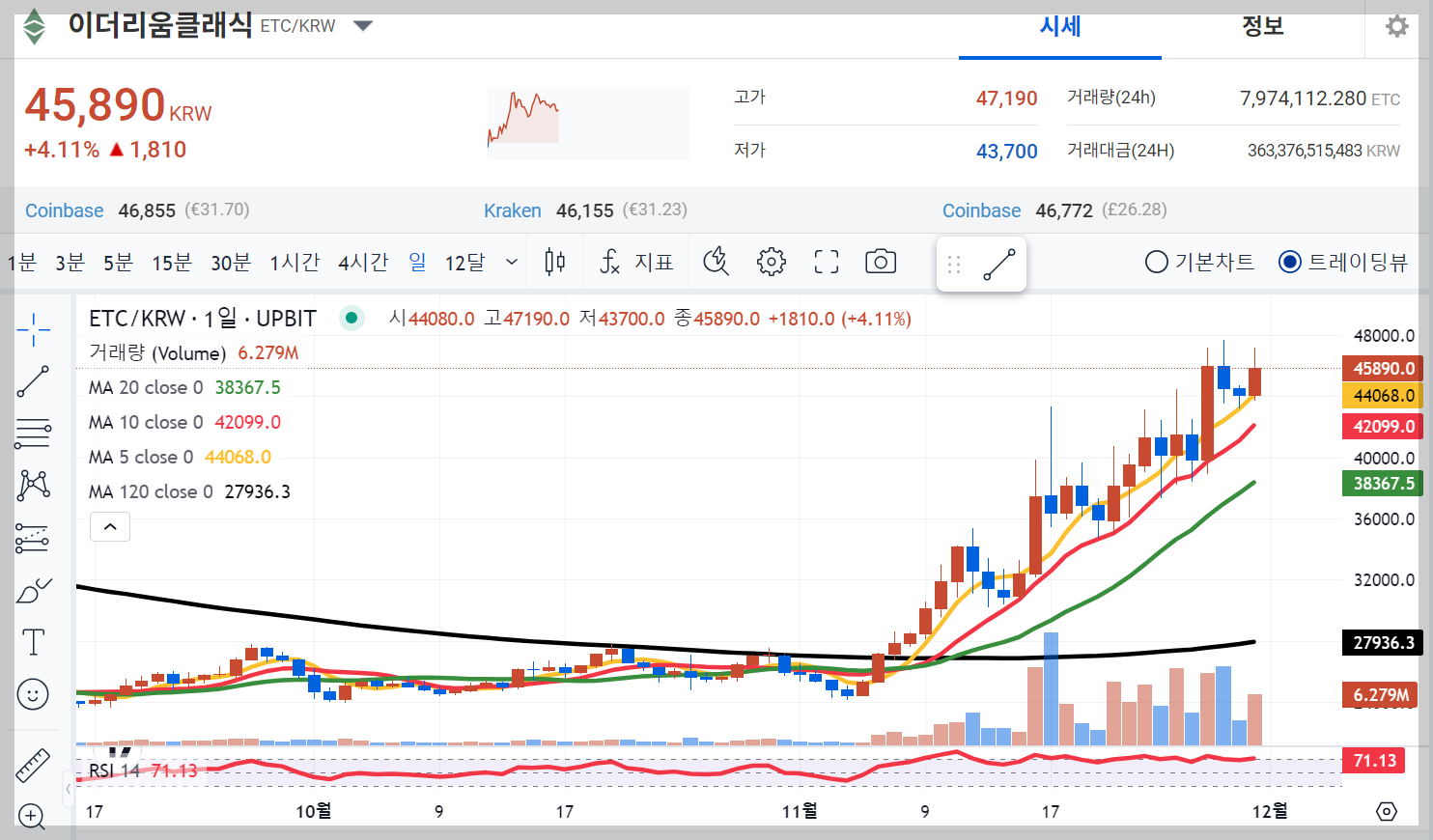Select the 15분 timeframe

(x=172, y=263)
